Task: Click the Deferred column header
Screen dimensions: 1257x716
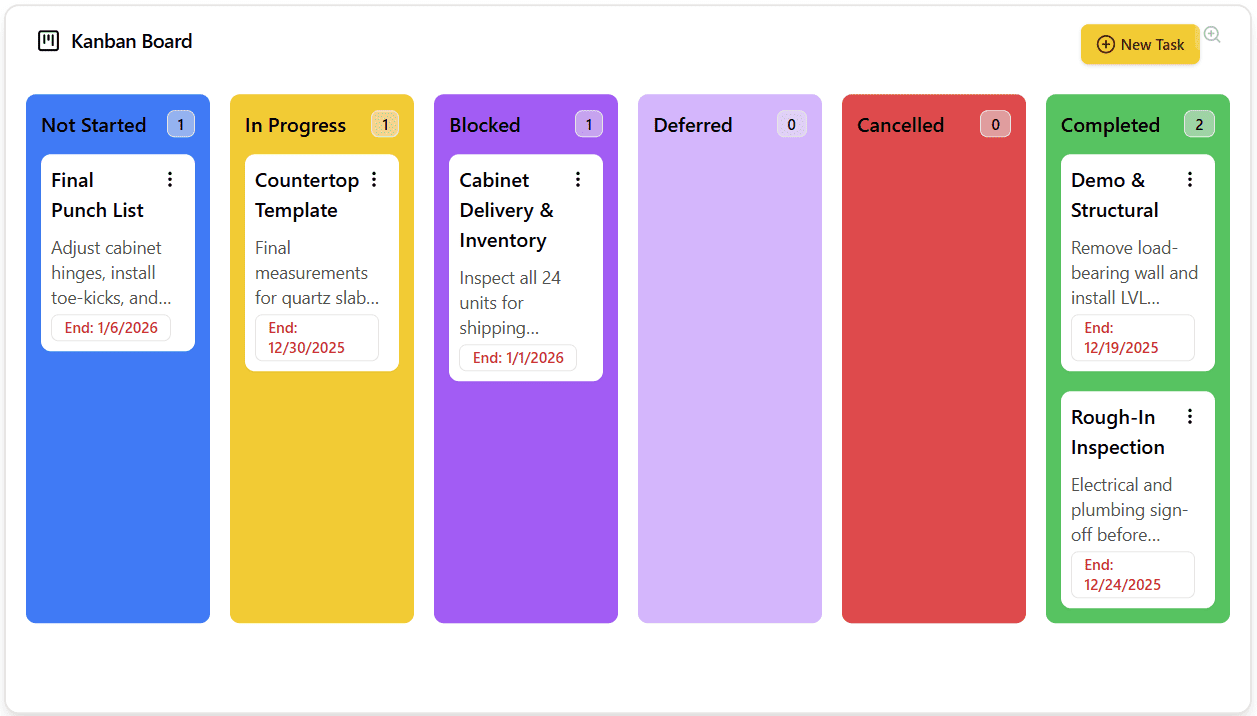Action: (693, 125)
